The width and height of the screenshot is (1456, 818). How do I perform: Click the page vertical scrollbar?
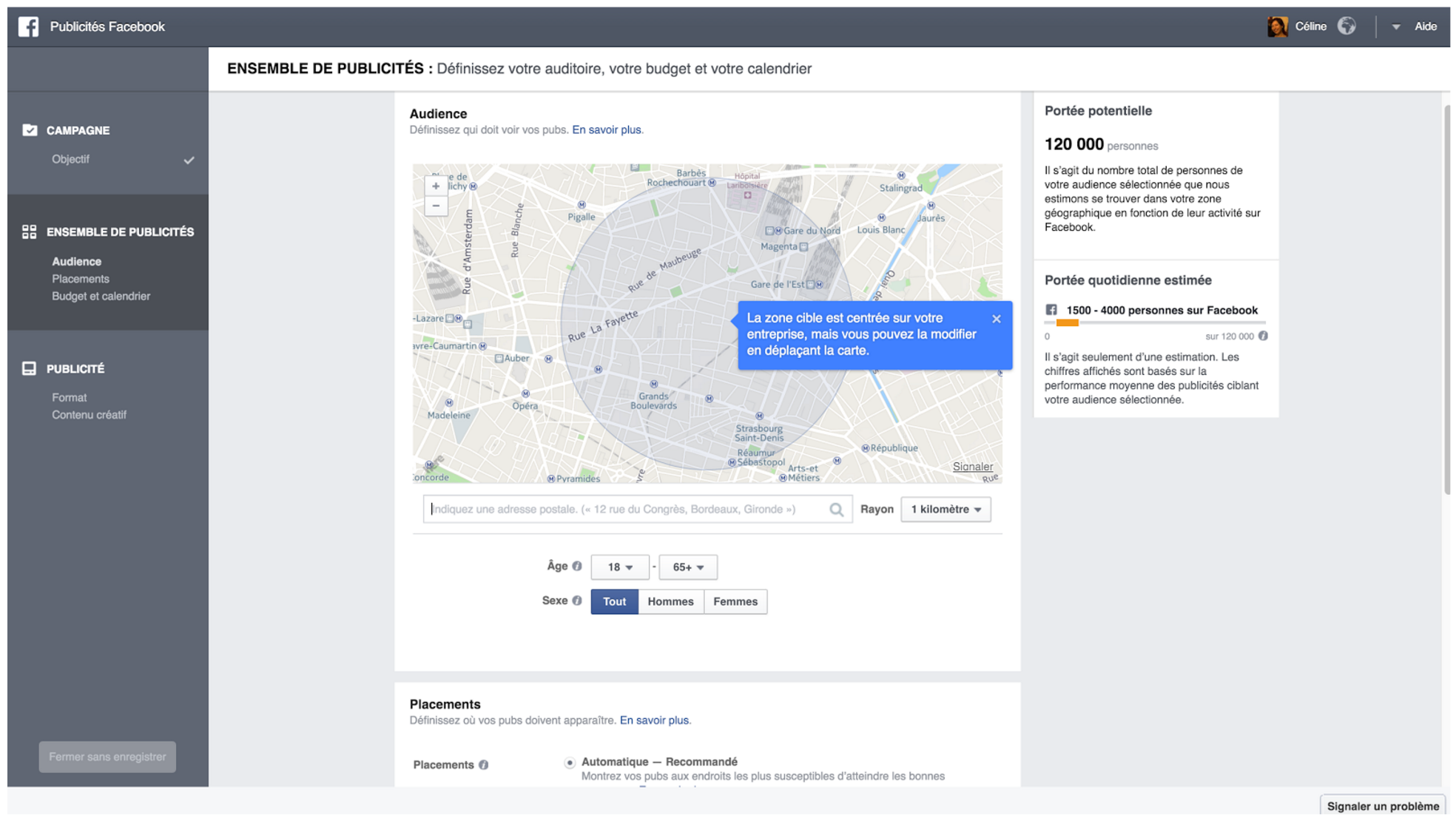[x=1447, y=300]
